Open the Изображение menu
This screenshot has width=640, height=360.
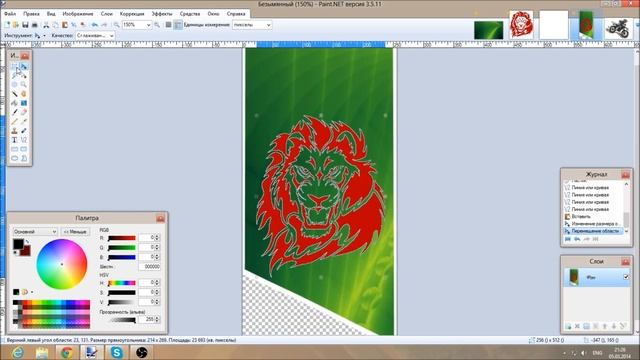tap(78, 13)
